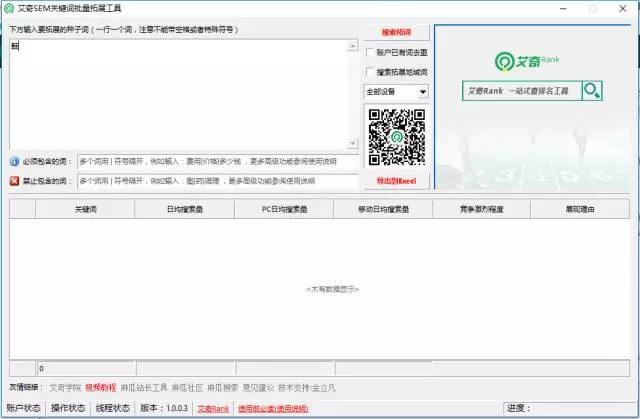Click seed text area scroll-up arrow

(353, 46)
